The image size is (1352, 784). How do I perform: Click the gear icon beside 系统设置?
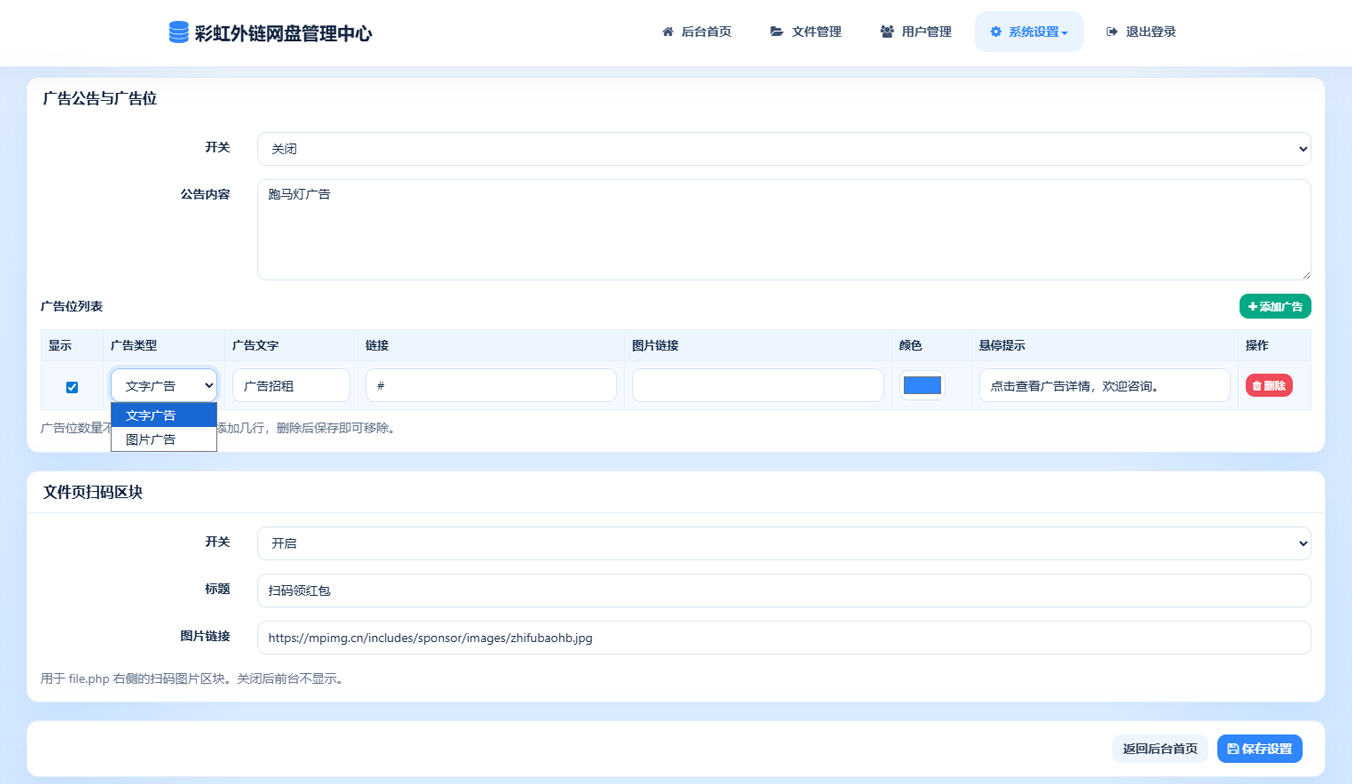(996, 32)
